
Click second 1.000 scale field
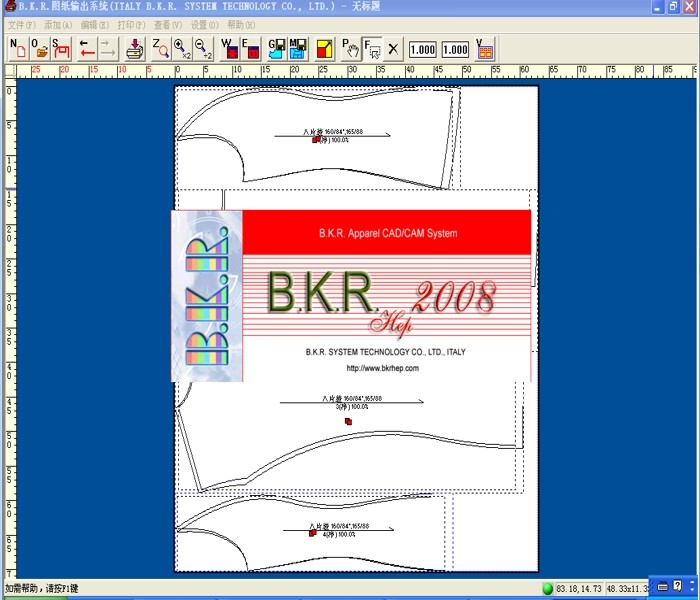click(x=455, y=50)
